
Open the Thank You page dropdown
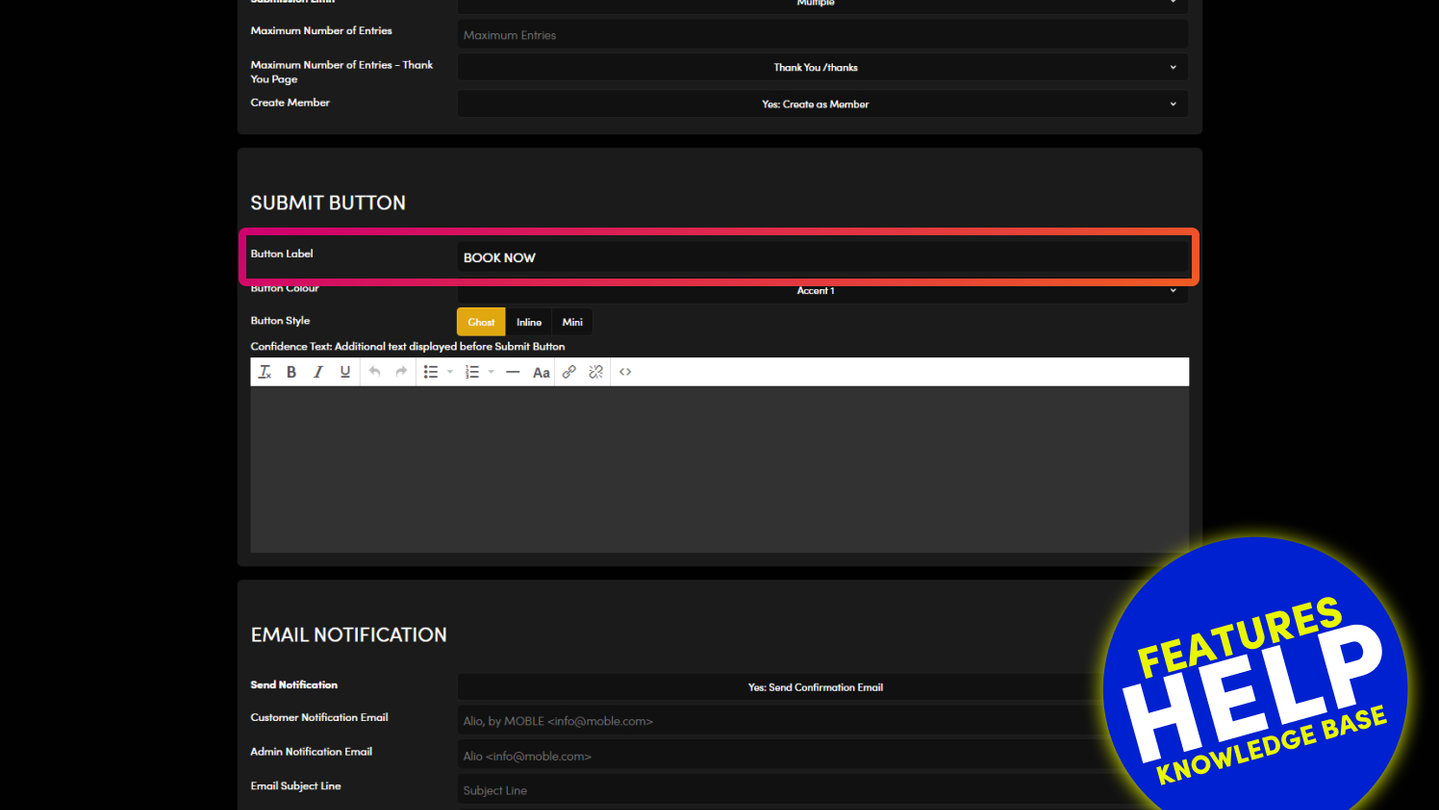(x=822, y=68)
